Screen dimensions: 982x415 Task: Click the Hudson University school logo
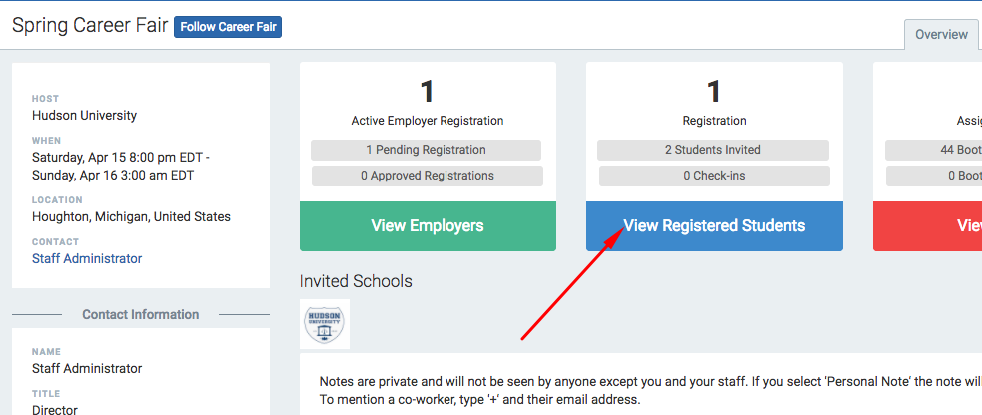324,324
